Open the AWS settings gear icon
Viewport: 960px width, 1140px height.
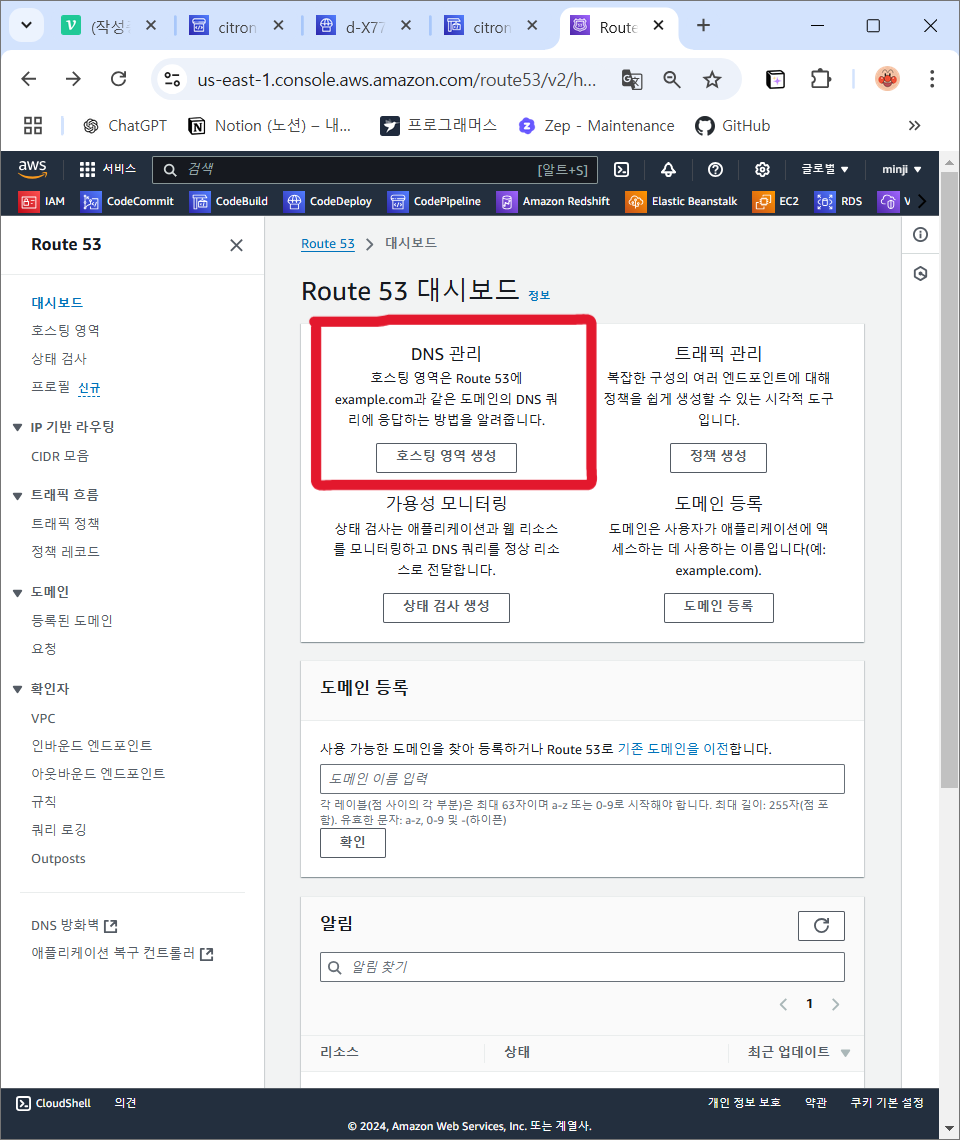(762, 169)
